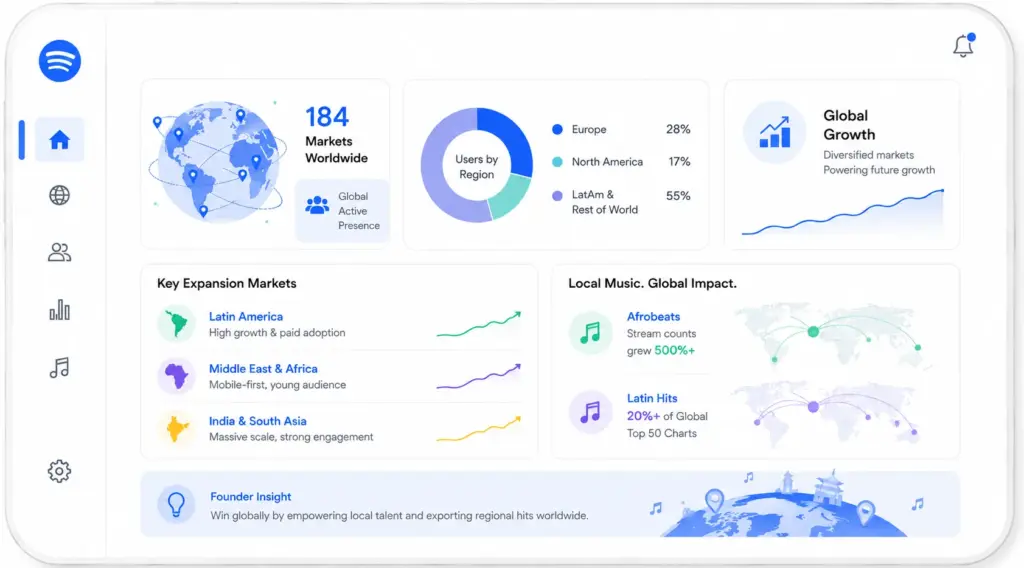Open notifications via the bell icon
This screenshot has height=568, width=1024.
pos(963,45)
